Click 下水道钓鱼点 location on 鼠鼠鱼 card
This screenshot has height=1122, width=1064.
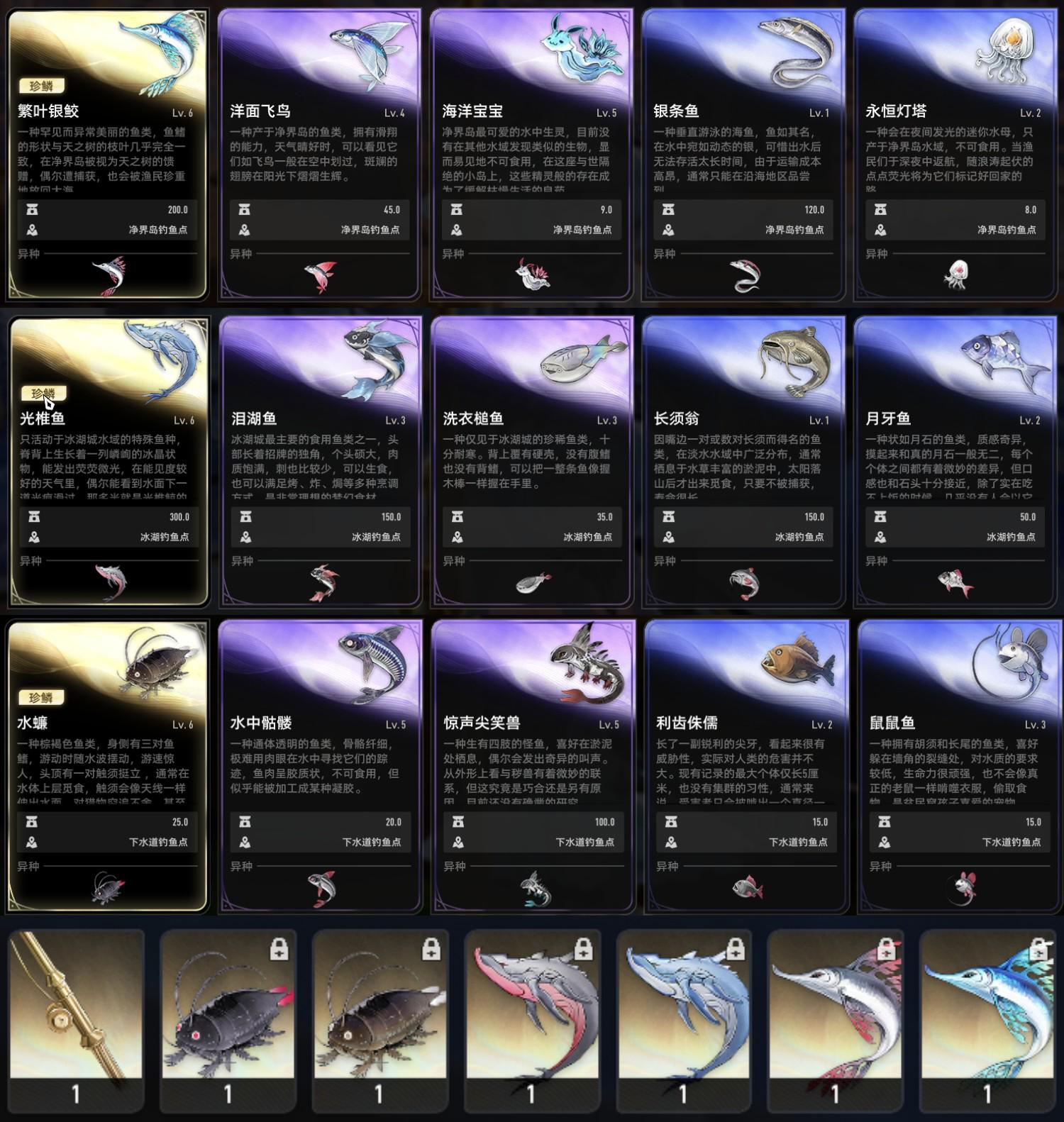point(1011,842)
